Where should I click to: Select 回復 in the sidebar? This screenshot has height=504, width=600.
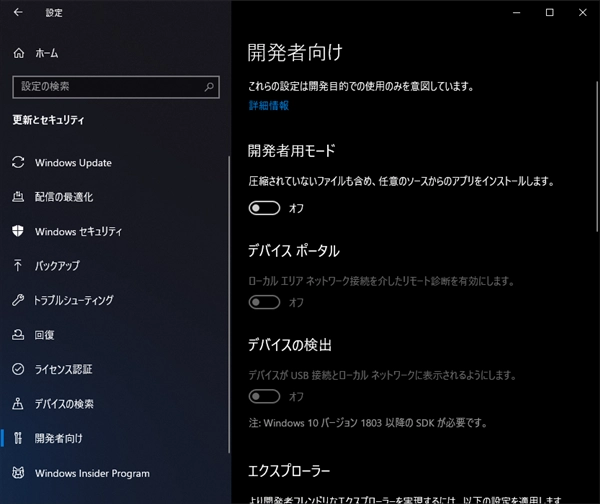click(x=114, y=335)
